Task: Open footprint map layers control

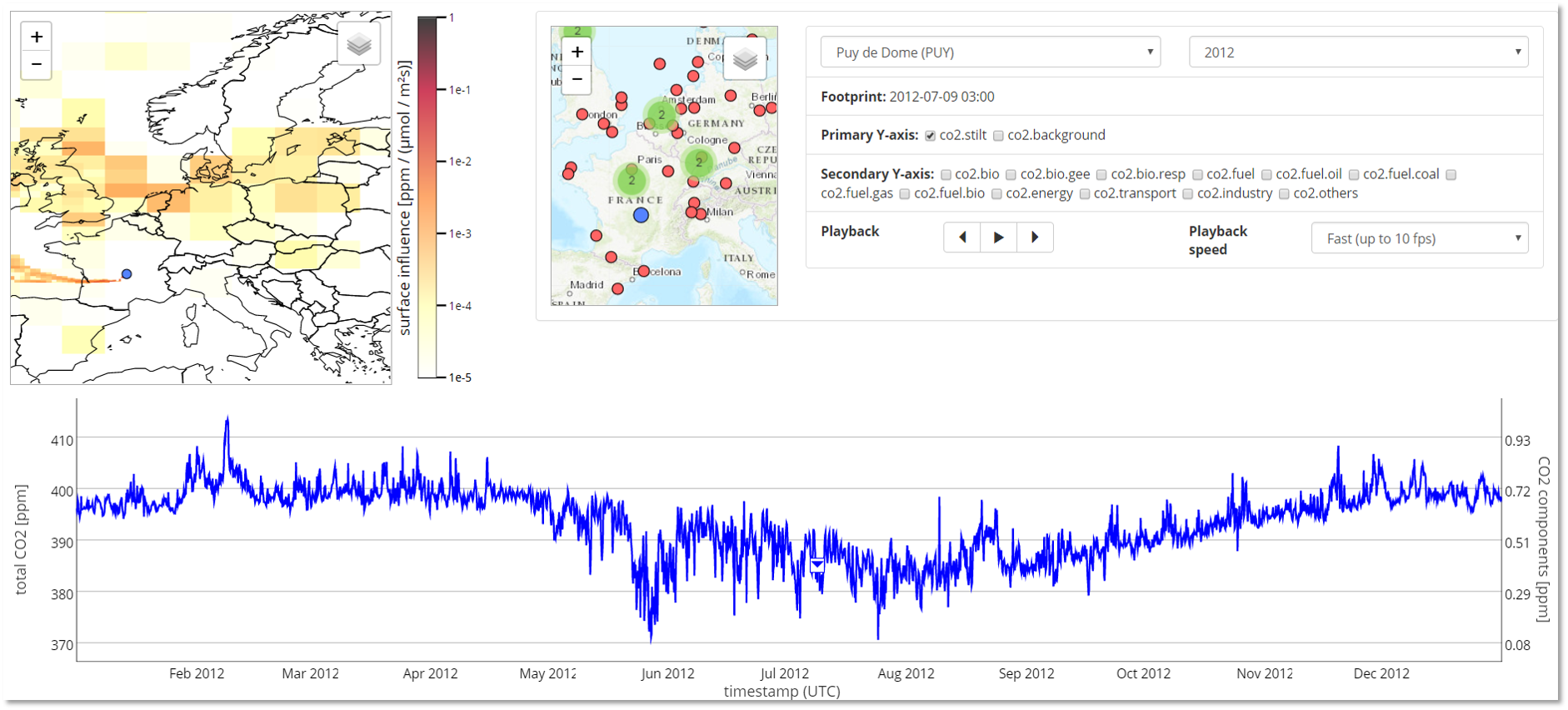Action: [359, 44]
